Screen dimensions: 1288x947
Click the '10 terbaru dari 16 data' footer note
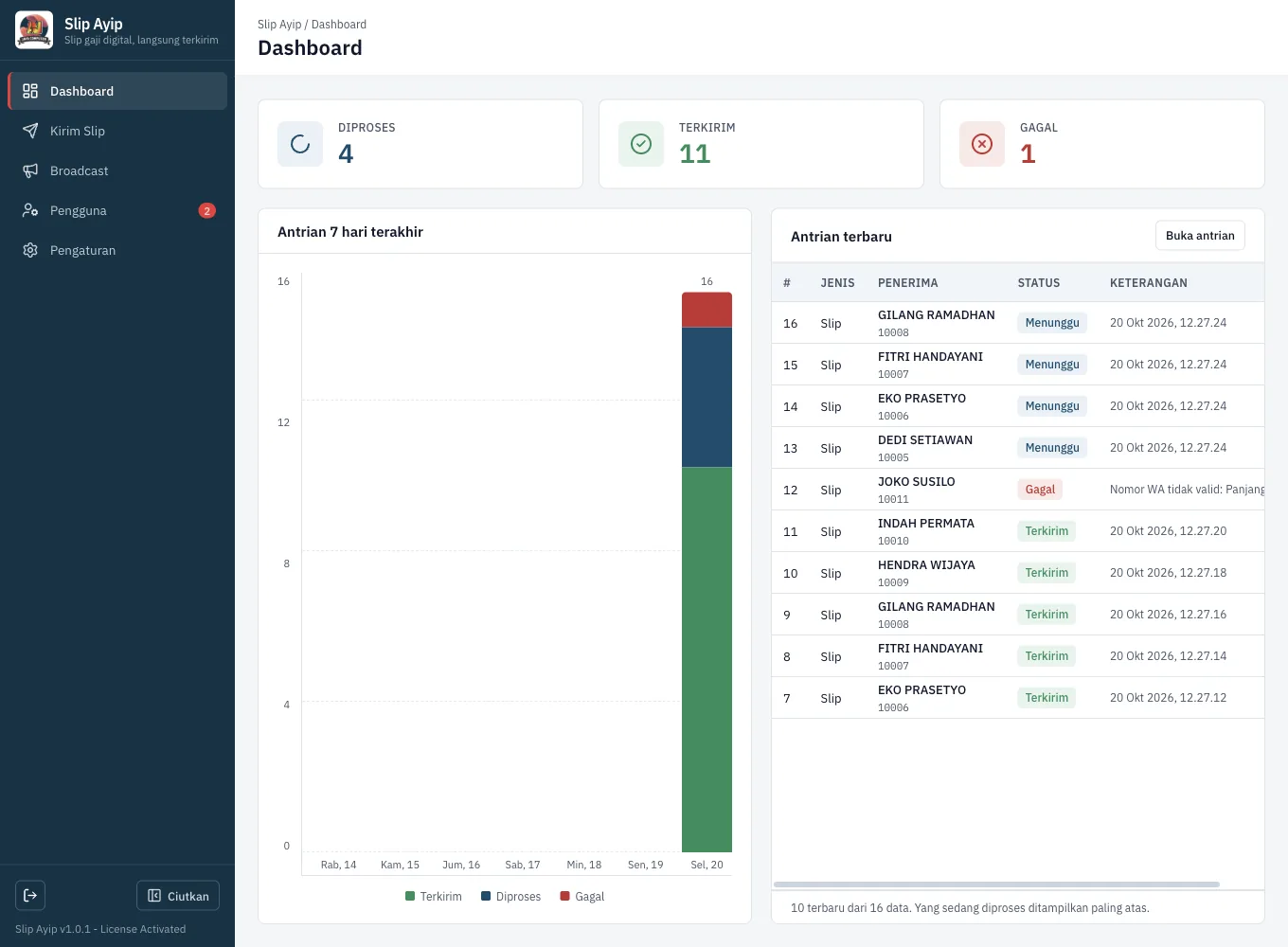970,908
